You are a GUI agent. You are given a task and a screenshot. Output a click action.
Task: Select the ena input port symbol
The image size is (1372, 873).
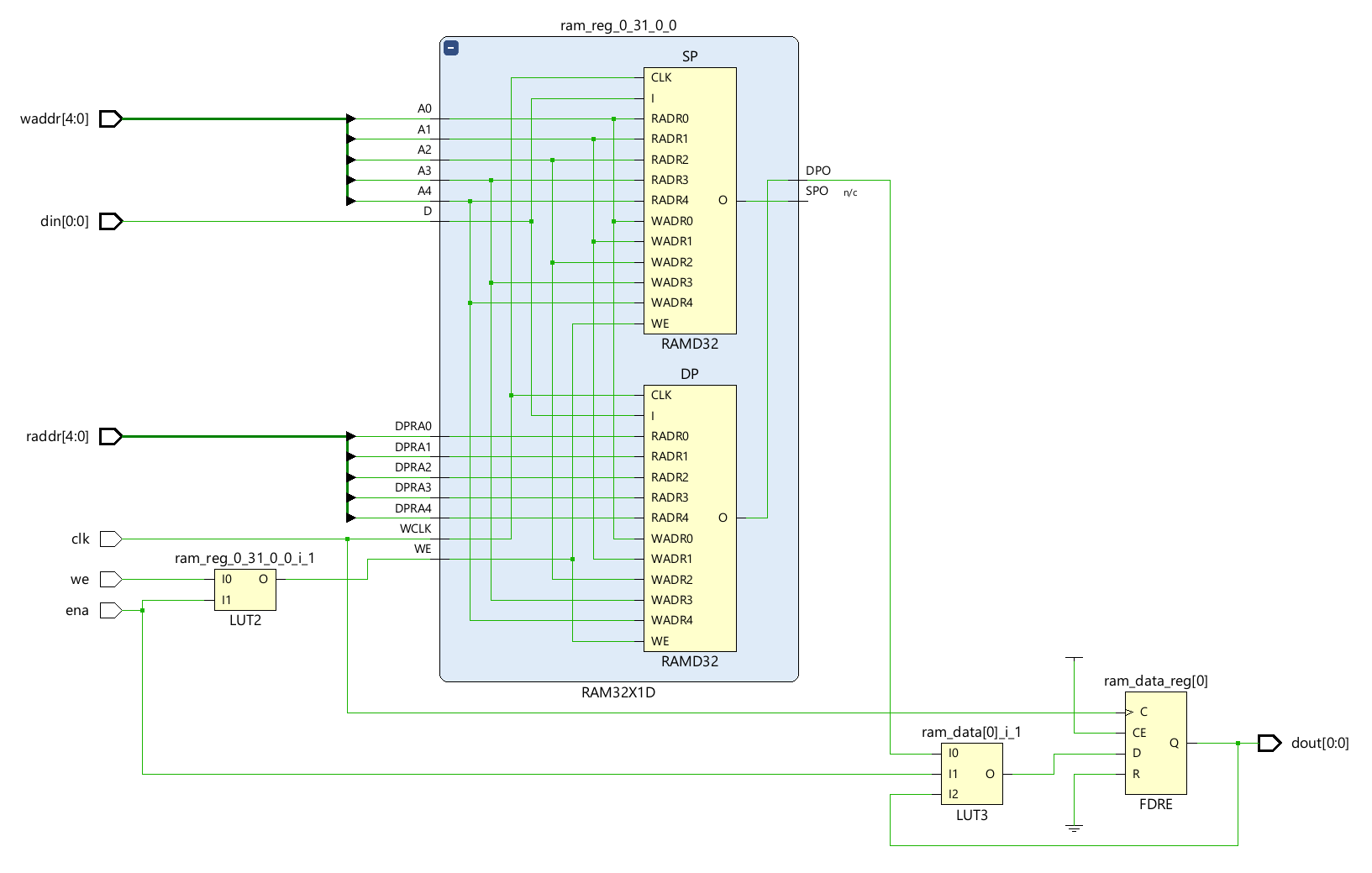coord(111,611)
